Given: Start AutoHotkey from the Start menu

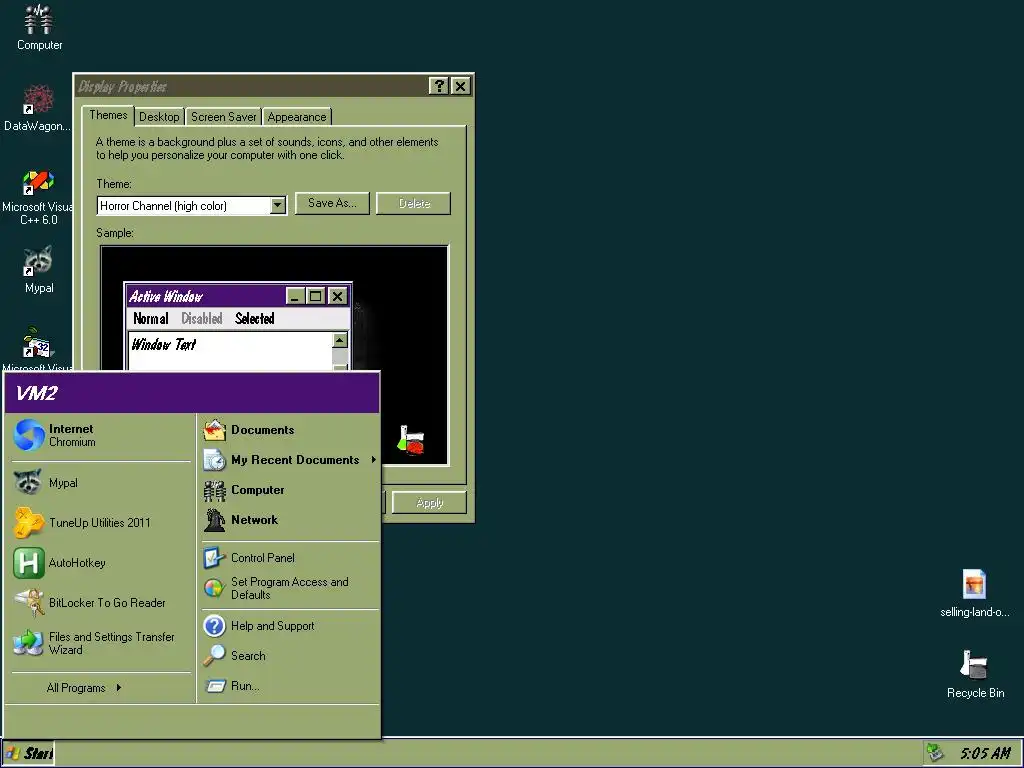Looking at the screenshot, I should (x=101, y=562).
